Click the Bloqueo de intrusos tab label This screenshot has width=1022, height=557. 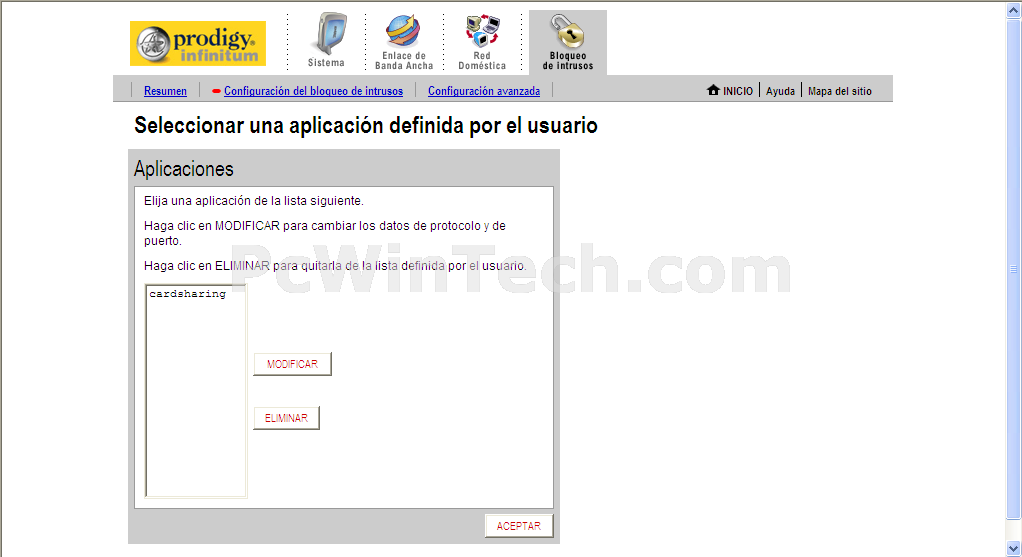568,61
